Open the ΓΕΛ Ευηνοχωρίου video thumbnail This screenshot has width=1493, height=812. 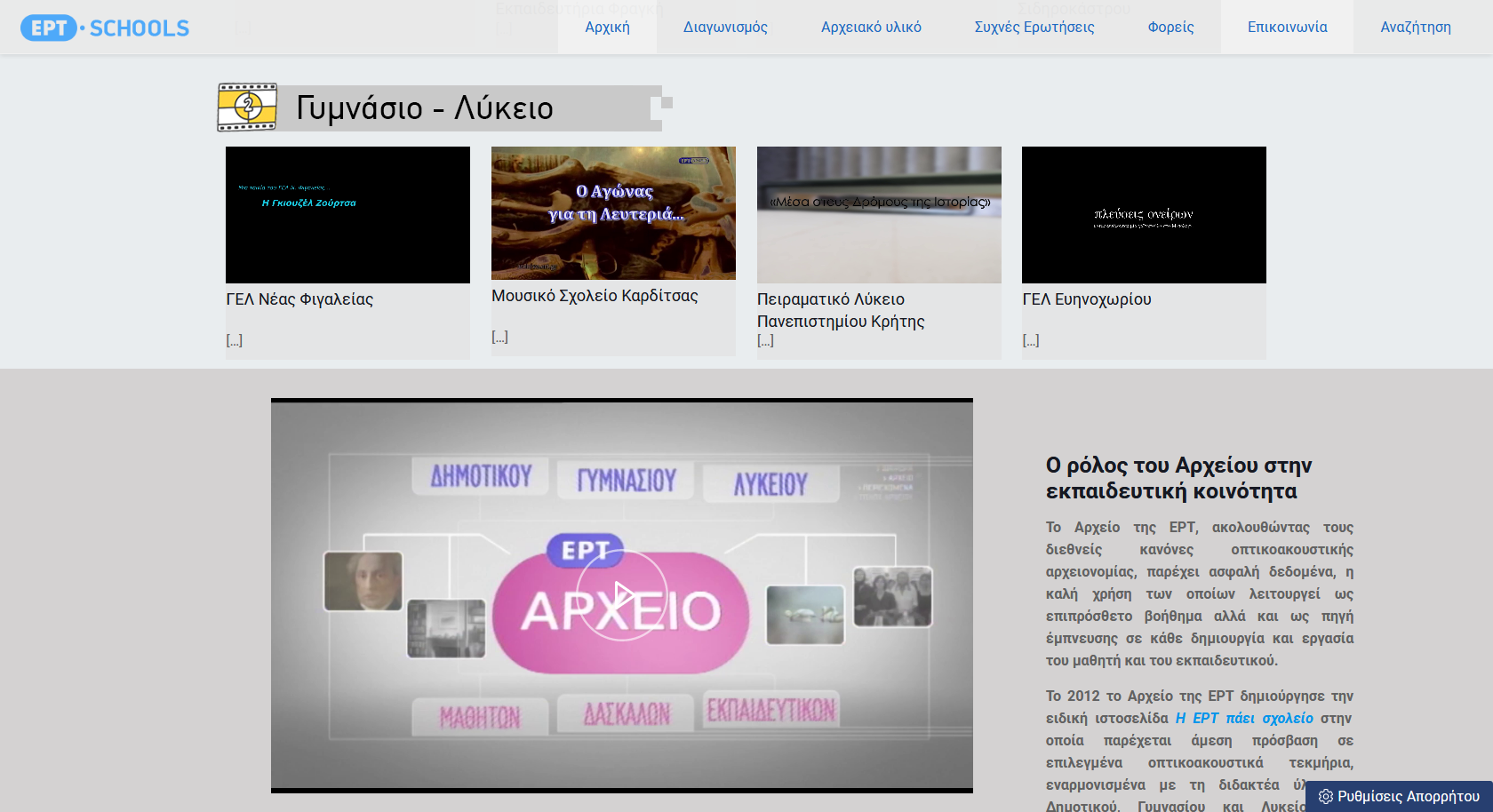[x=1144, y=214]
